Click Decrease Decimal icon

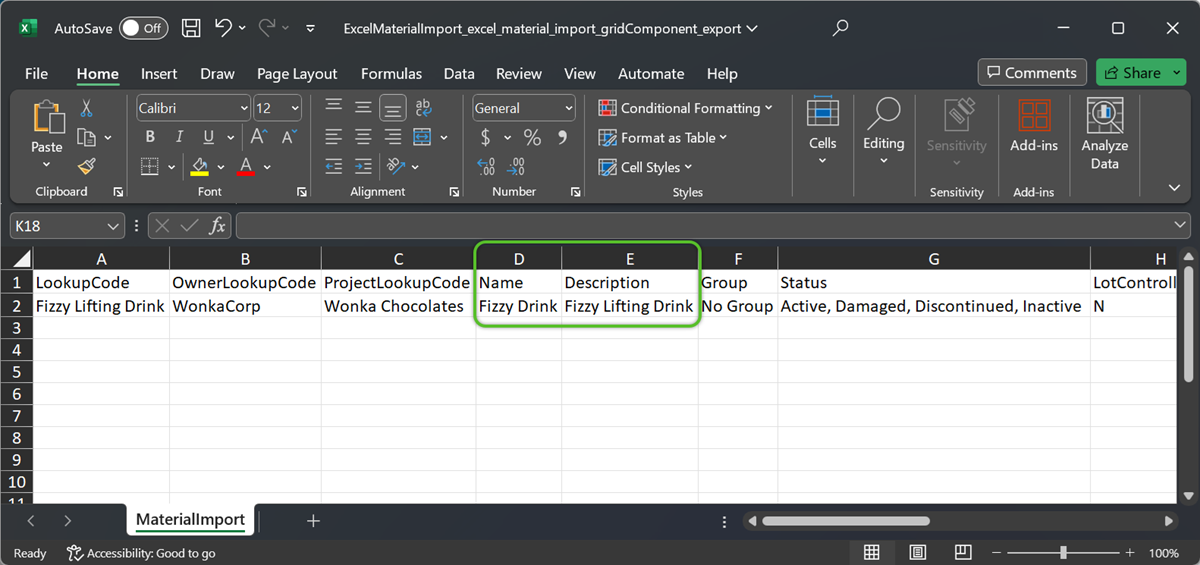(x=516, y=166)
